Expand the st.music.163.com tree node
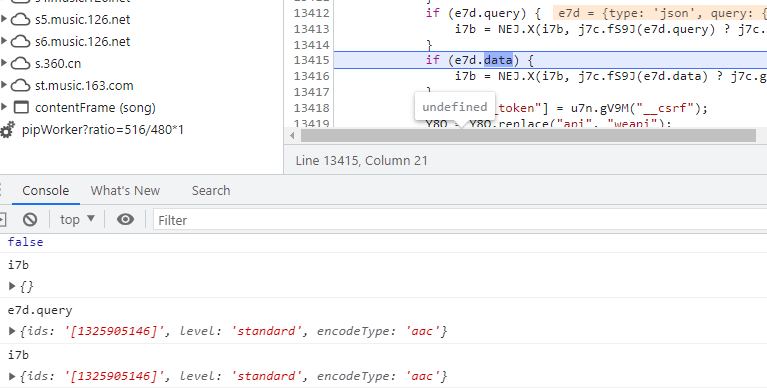Viewport: 767px width, 388px height. pyautogui.click(x=4, y=85)
